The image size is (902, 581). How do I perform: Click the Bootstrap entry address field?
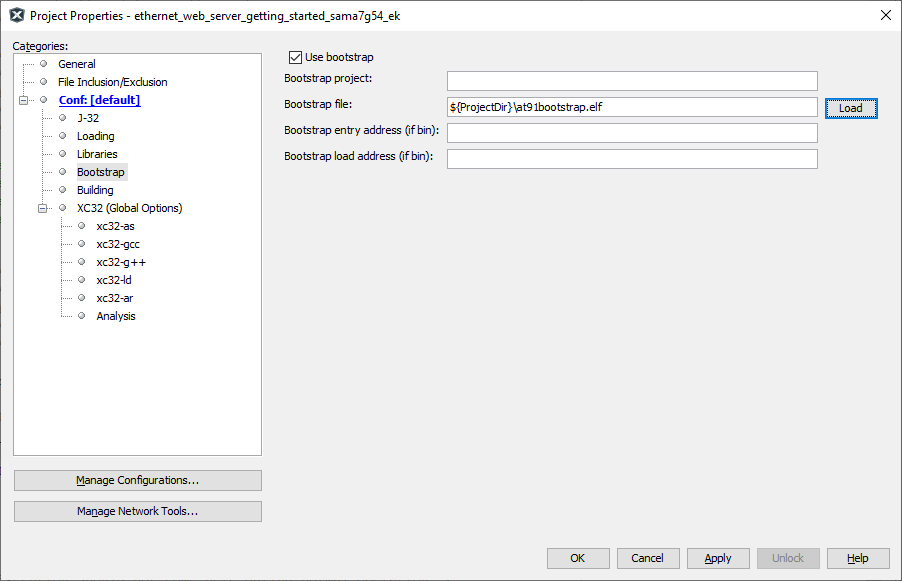coord(632,133)
